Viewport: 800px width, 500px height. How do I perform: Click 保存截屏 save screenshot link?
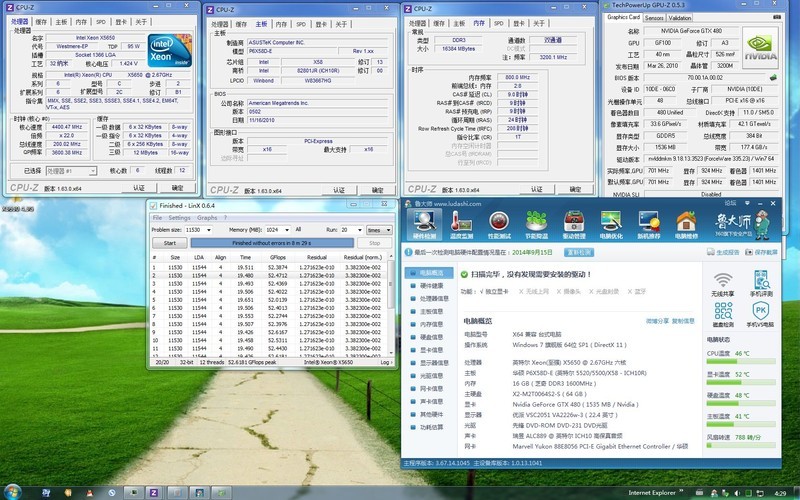click(x=761, y=252)
